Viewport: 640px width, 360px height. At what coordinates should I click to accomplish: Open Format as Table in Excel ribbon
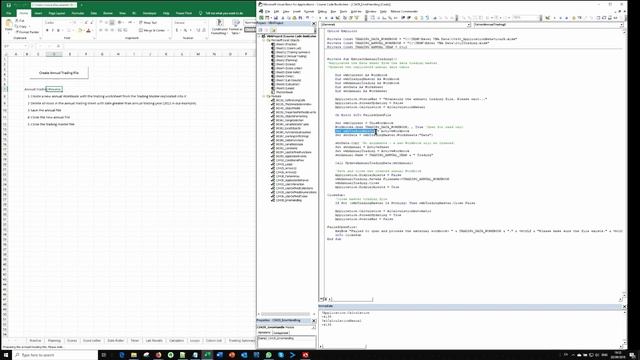click(235, 27)
